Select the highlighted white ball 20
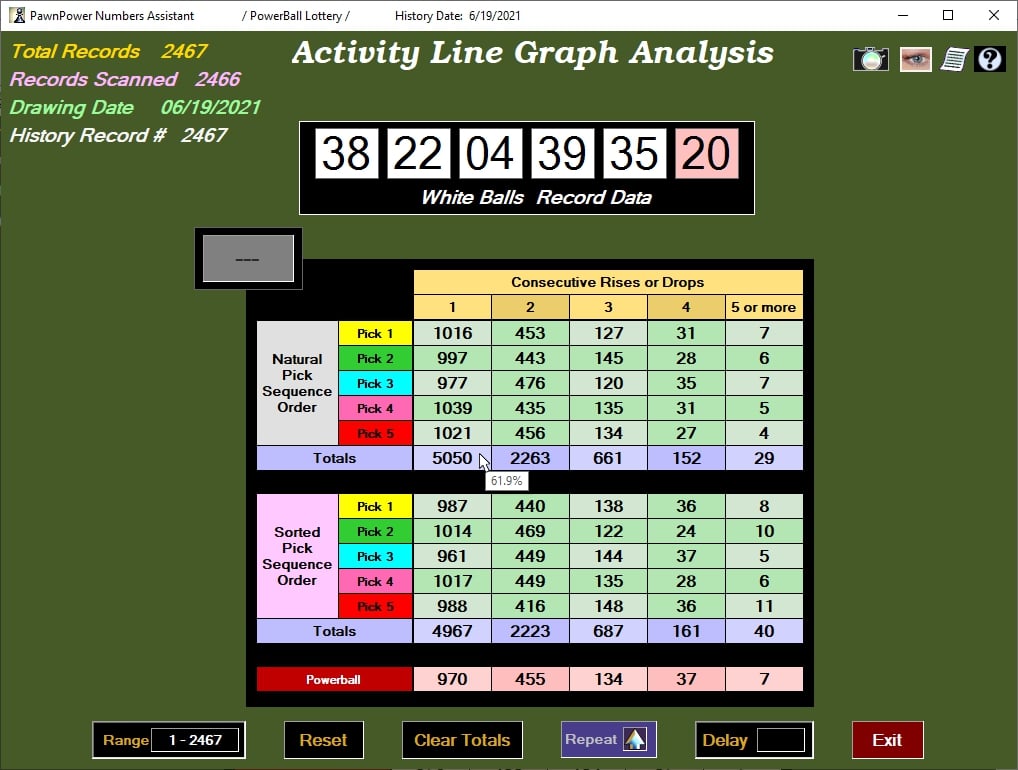Screen dimensions: 1018x770 (706, 152)
